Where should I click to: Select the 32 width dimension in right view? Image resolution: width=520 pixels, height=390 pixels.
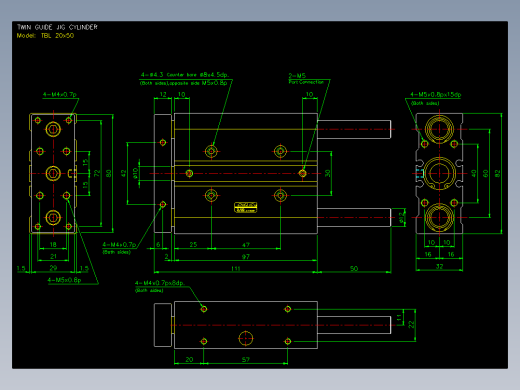point(439,266)
